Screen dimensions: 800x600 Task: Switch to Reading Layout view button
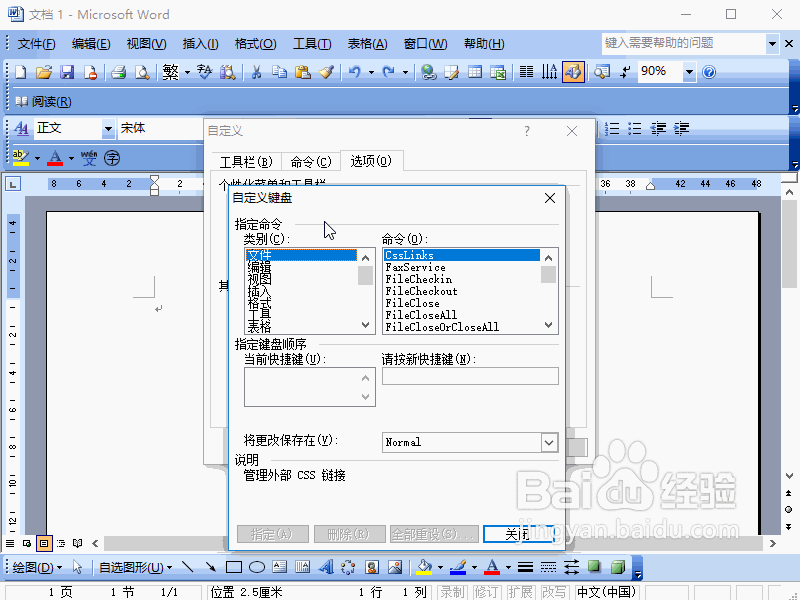click(78, 543)
